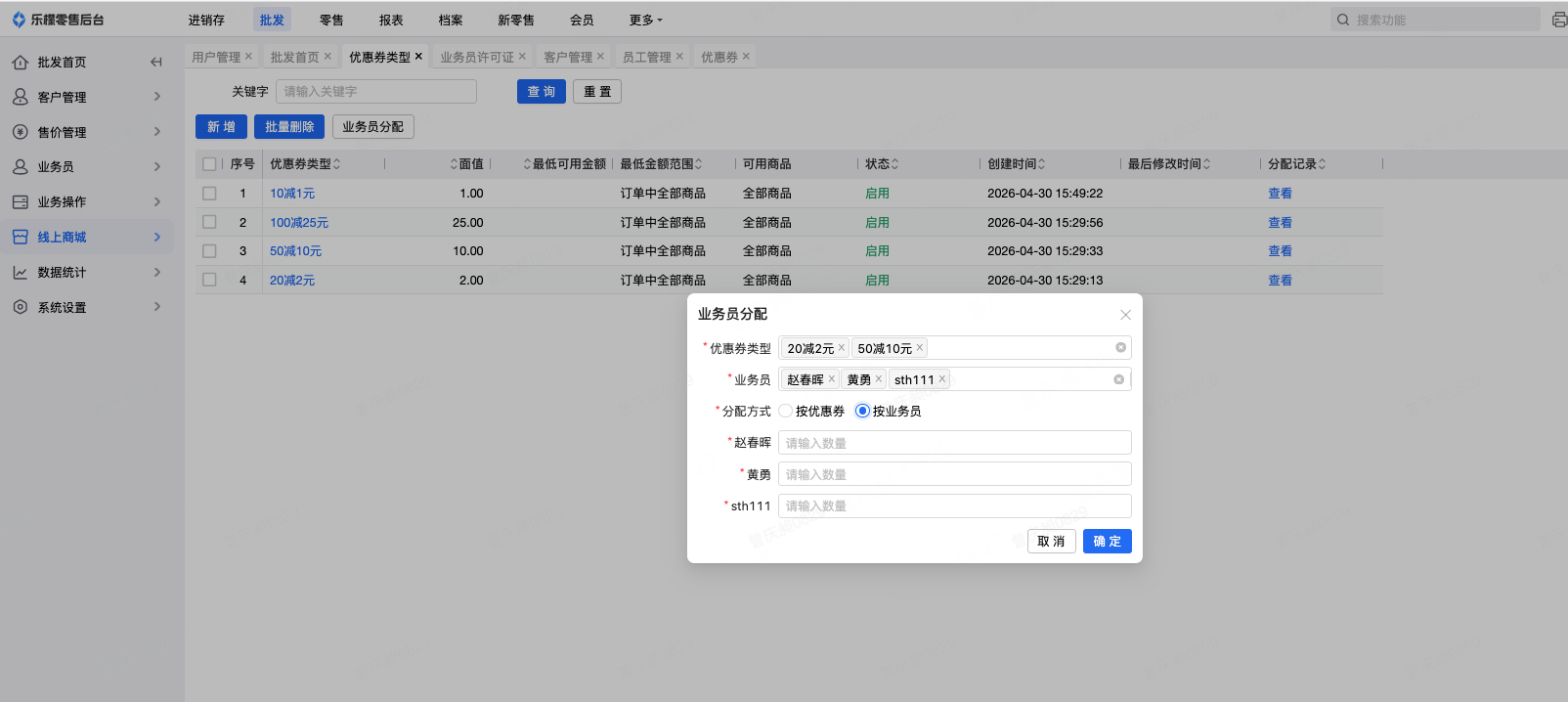1568x702 pixels.
Task: Click the 确定 button in dialog
Action: coord(1107,542)
